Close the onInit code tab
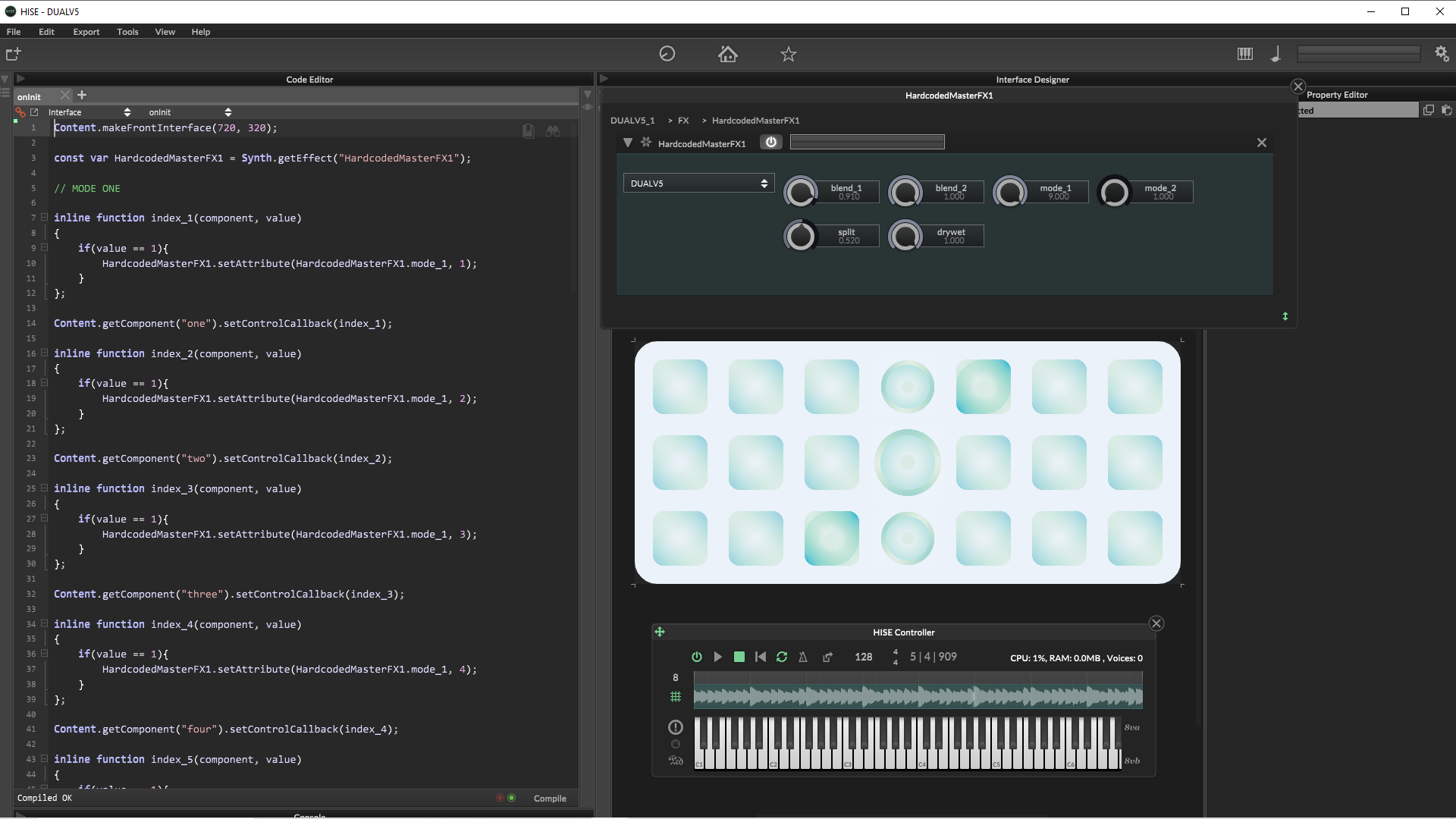1456x819 pixels. (65, 95)
